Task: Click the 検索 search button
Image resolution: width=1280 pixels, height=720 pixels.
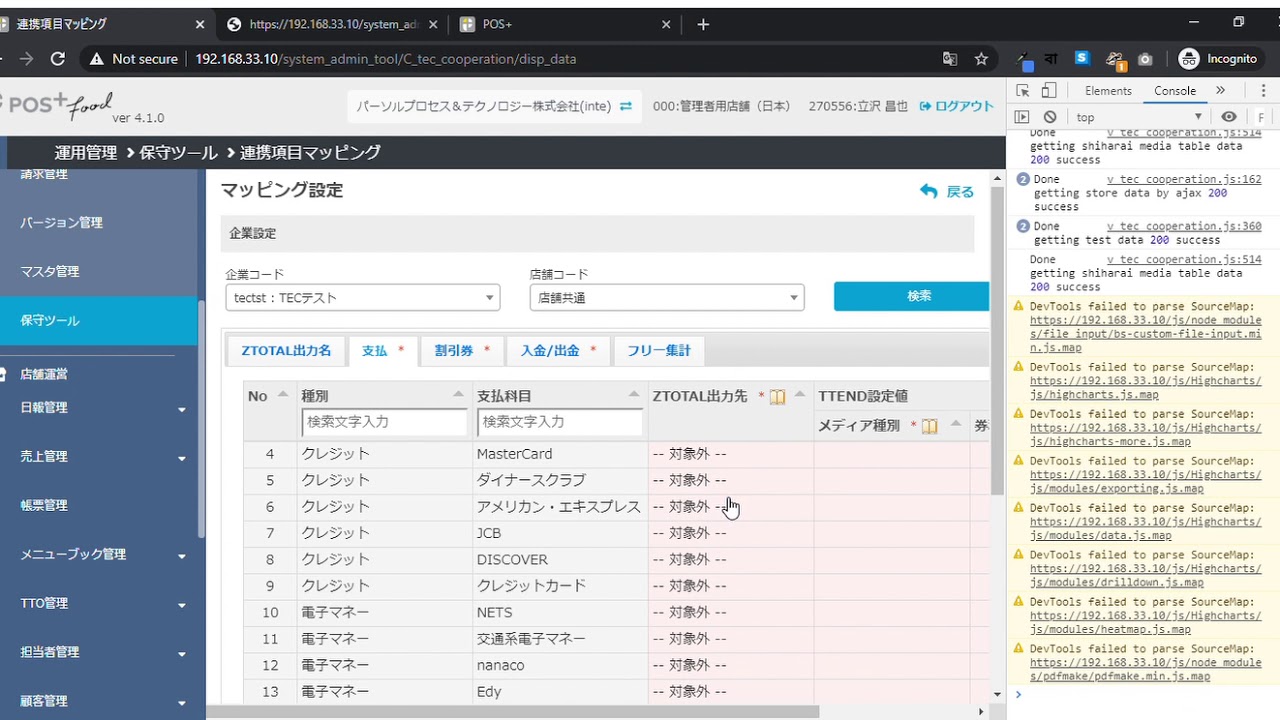Action: click(912, 296)
